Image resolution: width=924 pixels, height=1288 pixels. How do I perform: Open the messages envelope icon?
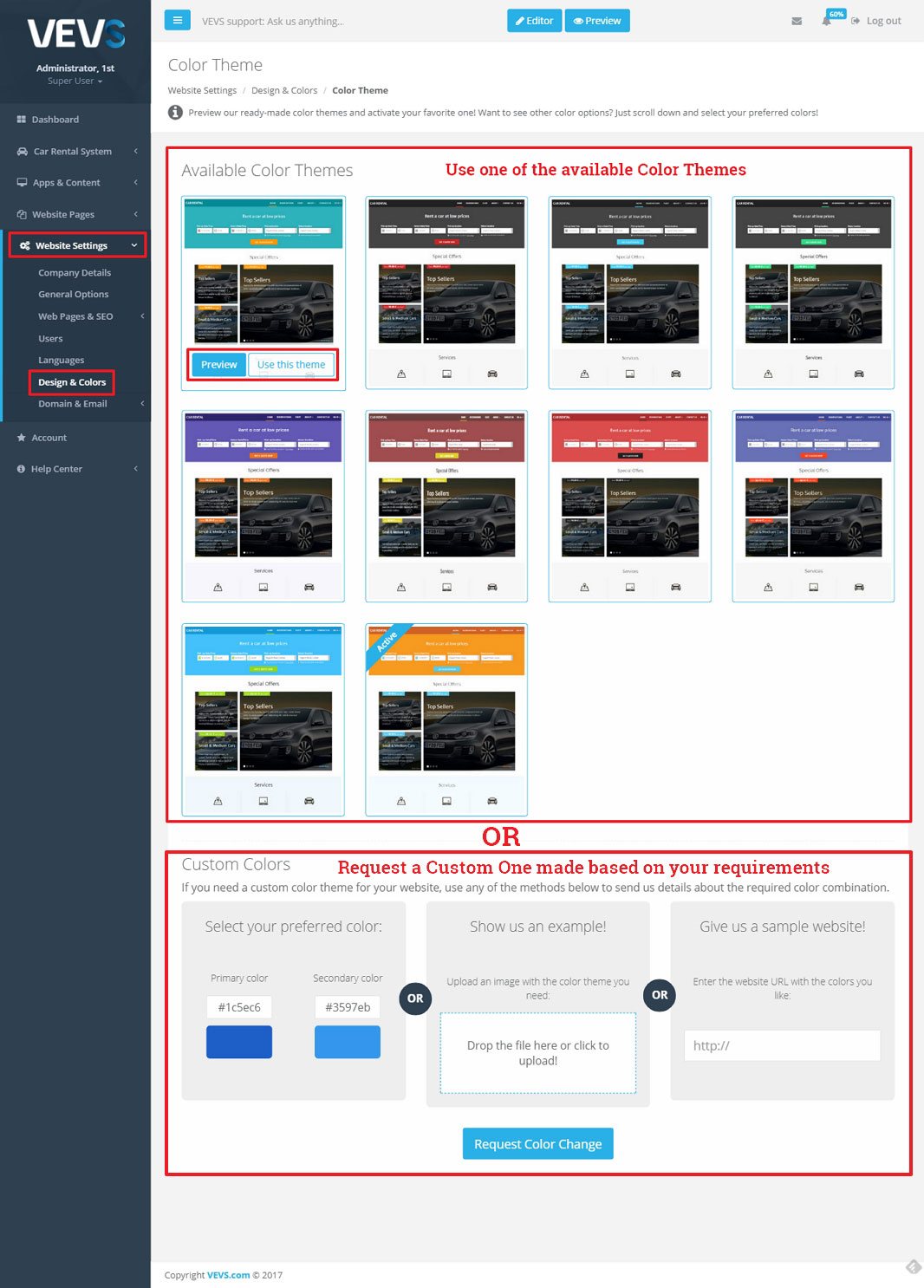pos(797,21)
